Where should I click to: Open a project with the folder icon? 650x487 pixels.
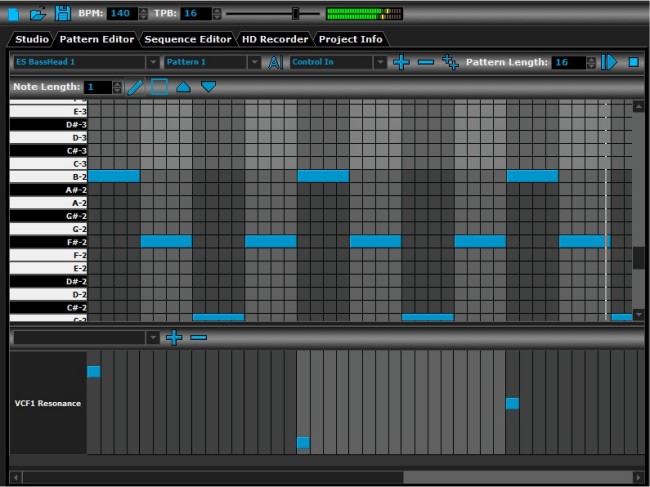38,14
